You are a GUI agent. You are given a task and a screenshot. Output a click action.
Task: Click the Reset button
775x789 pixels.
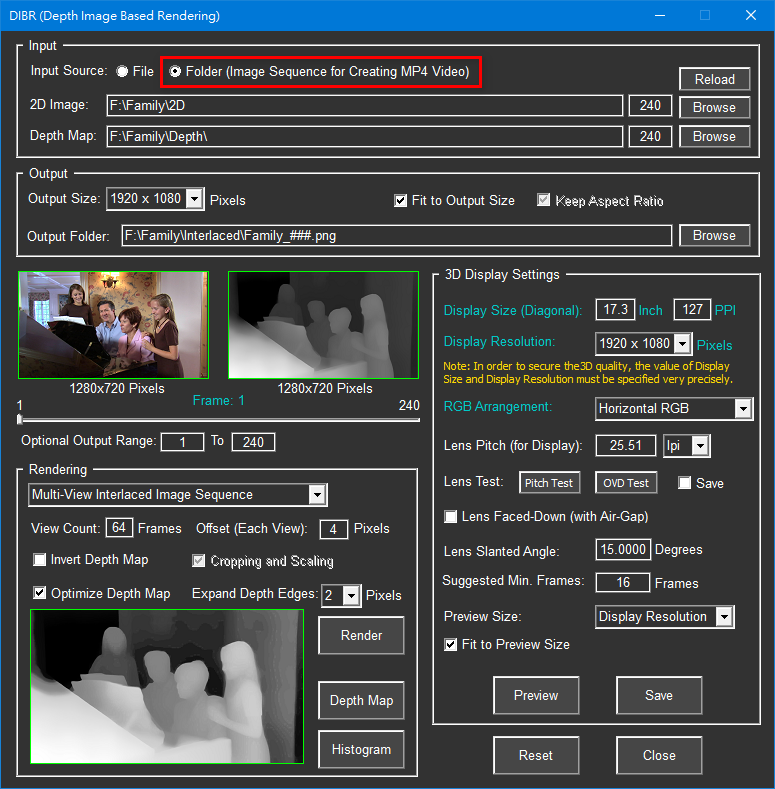pos(536,755)
